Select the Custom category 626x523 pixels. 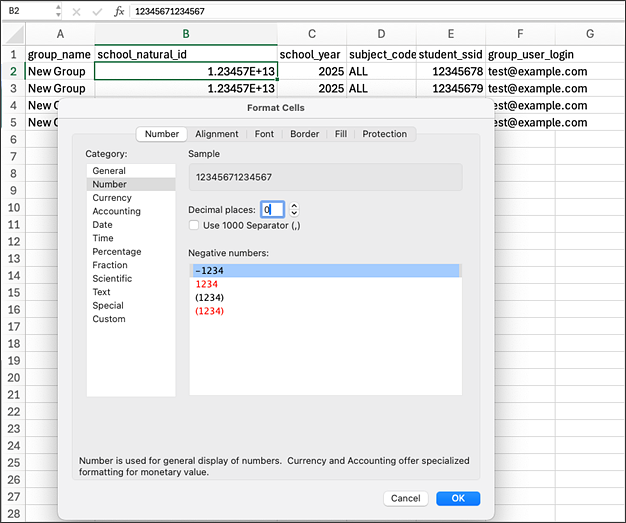coord(109,319)
